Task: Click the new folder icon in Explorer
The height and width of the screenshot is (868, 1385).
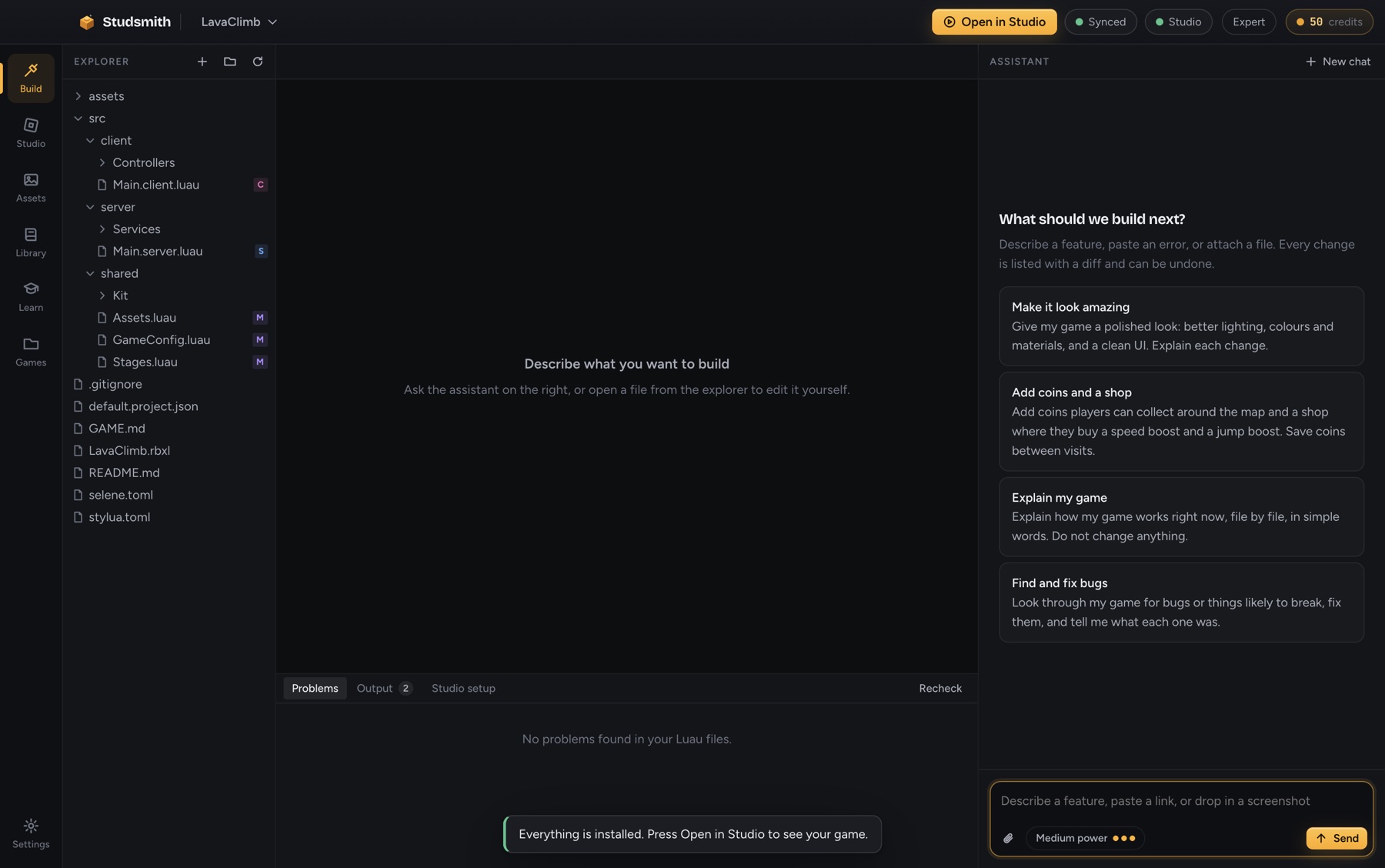Action: click(x=230, y=62)
